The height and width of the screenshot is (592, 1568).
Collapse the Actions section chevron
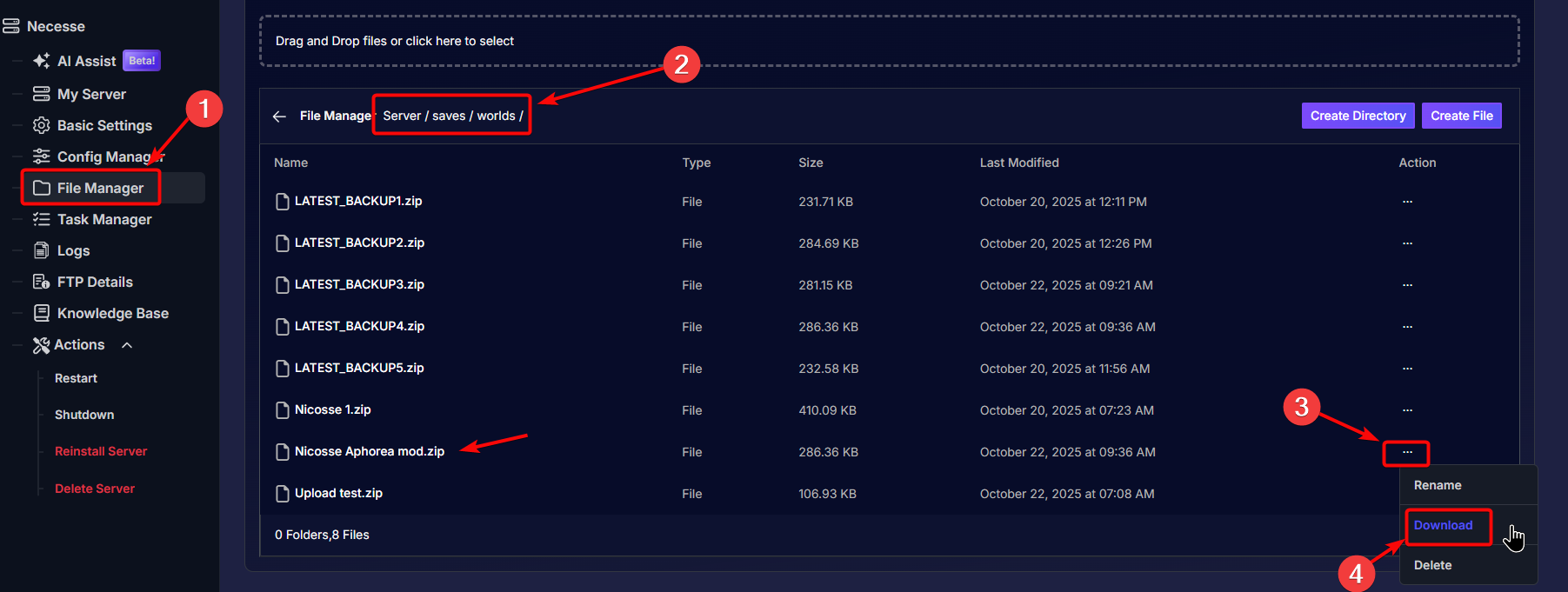click(x=127, y=345)
